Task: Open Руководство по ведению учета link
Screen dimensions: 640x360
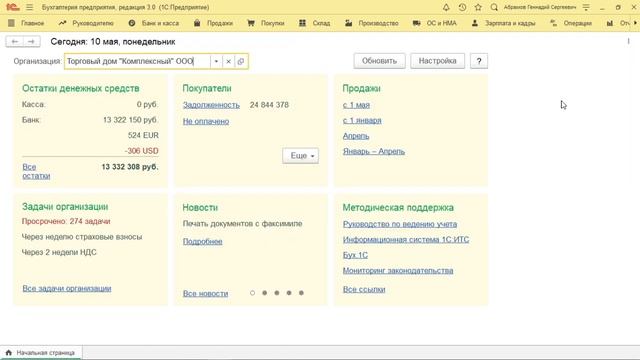Action: click(x=400, y=224)
